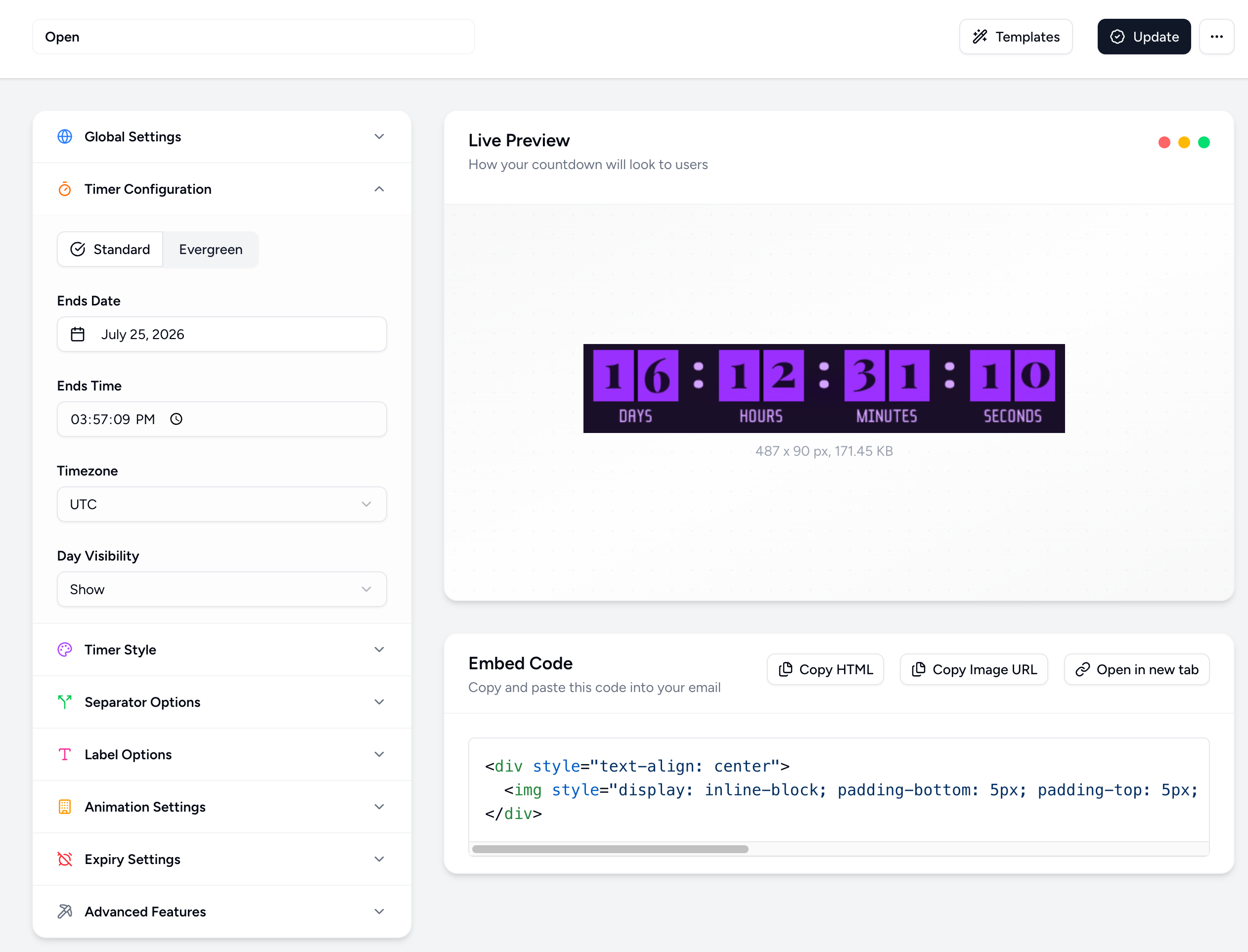Click the check-circle icon on Standard

tap(78, 249)
